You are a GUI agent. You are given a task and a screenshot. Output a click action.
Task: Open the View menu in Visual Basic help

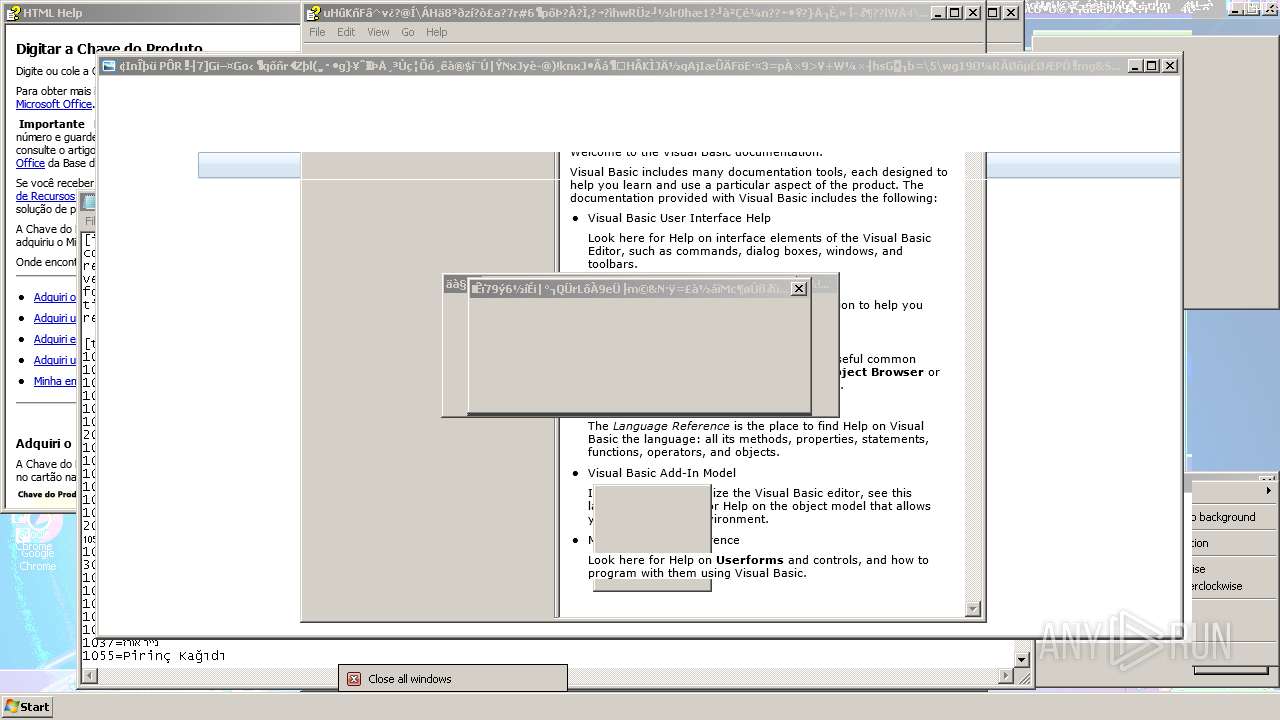click(378, 32)
